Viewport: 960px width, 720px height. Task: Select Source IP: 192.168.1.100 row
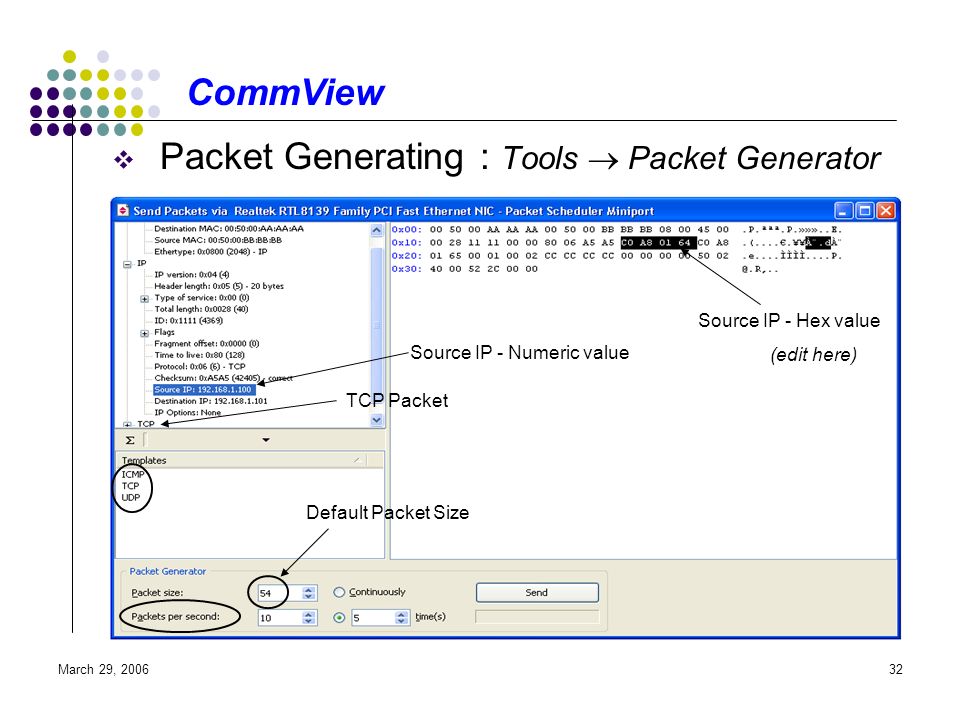(x=203, y=389)
